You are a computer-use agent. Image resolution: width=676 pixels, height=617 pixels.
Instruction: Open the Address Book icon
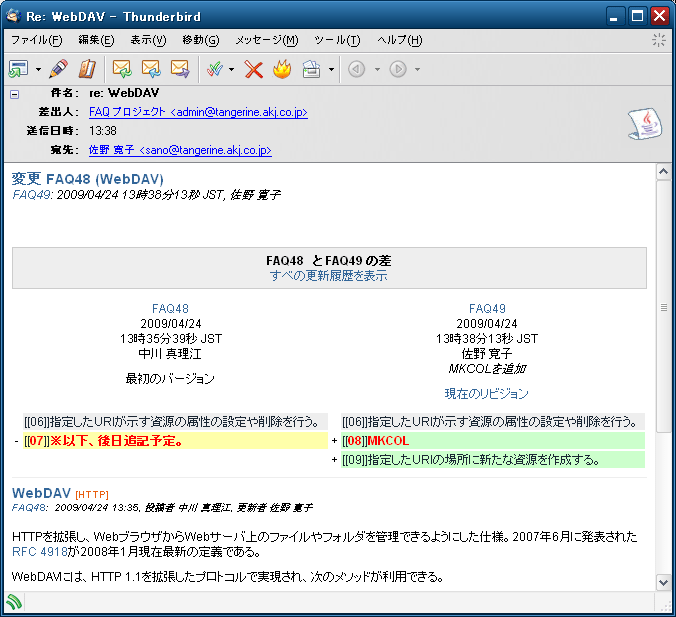pyautogui.click(x=87, y=69)
